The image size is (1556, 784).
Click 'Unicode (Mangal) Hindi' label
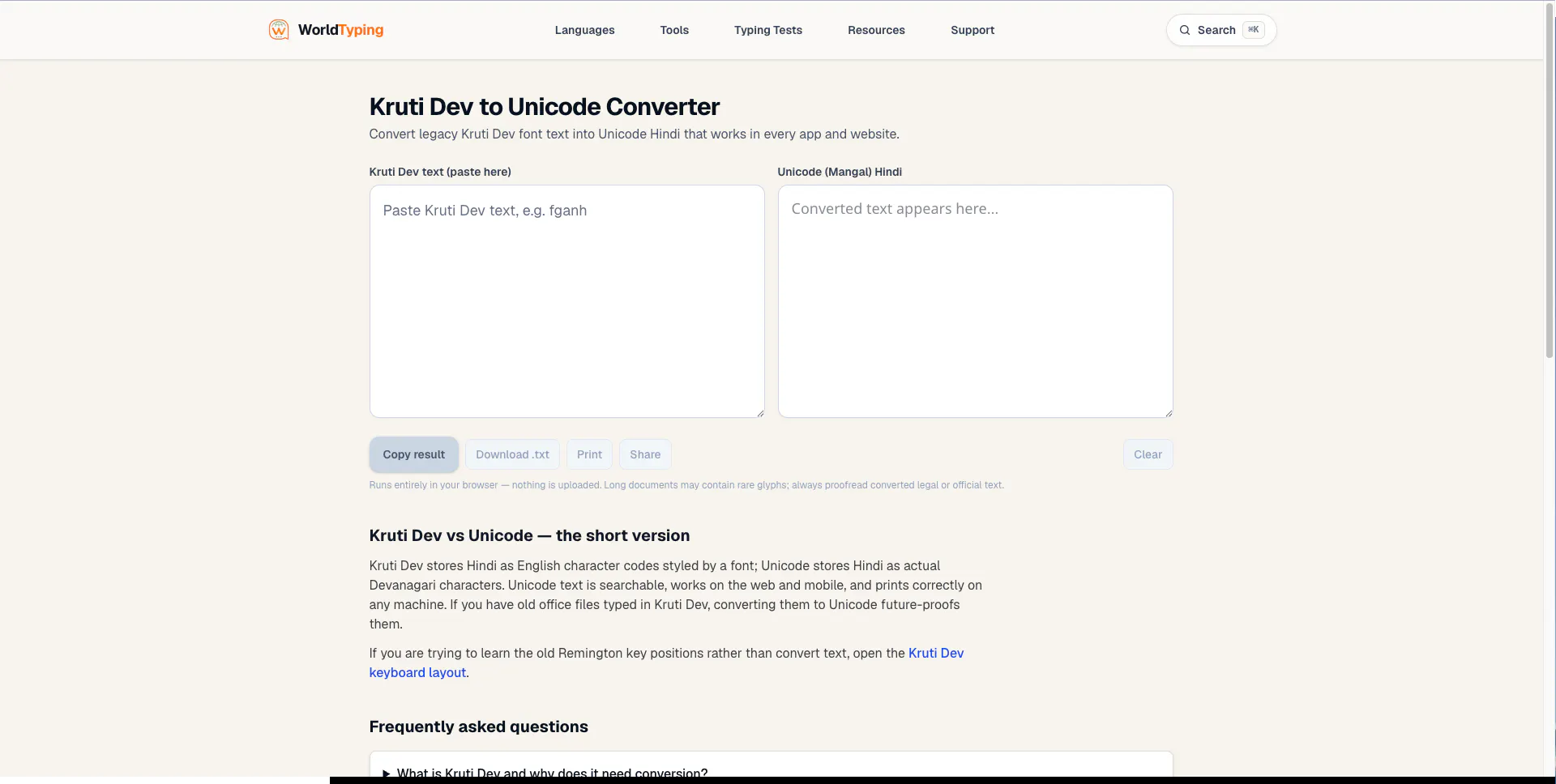coord(840,172)
